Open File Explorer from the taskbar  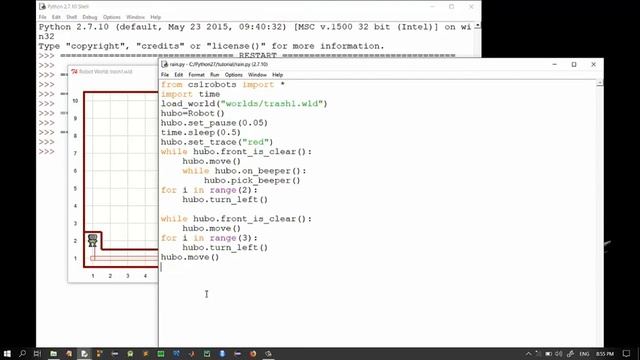tap(53, 353)
